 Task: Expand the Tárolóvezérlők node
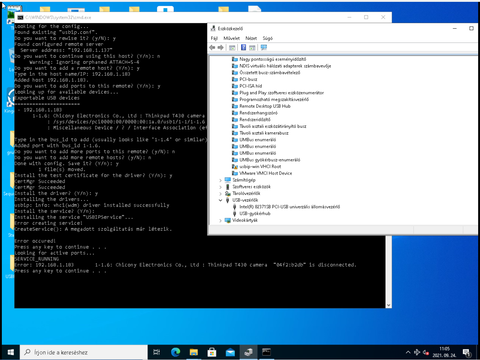point(220,193)
